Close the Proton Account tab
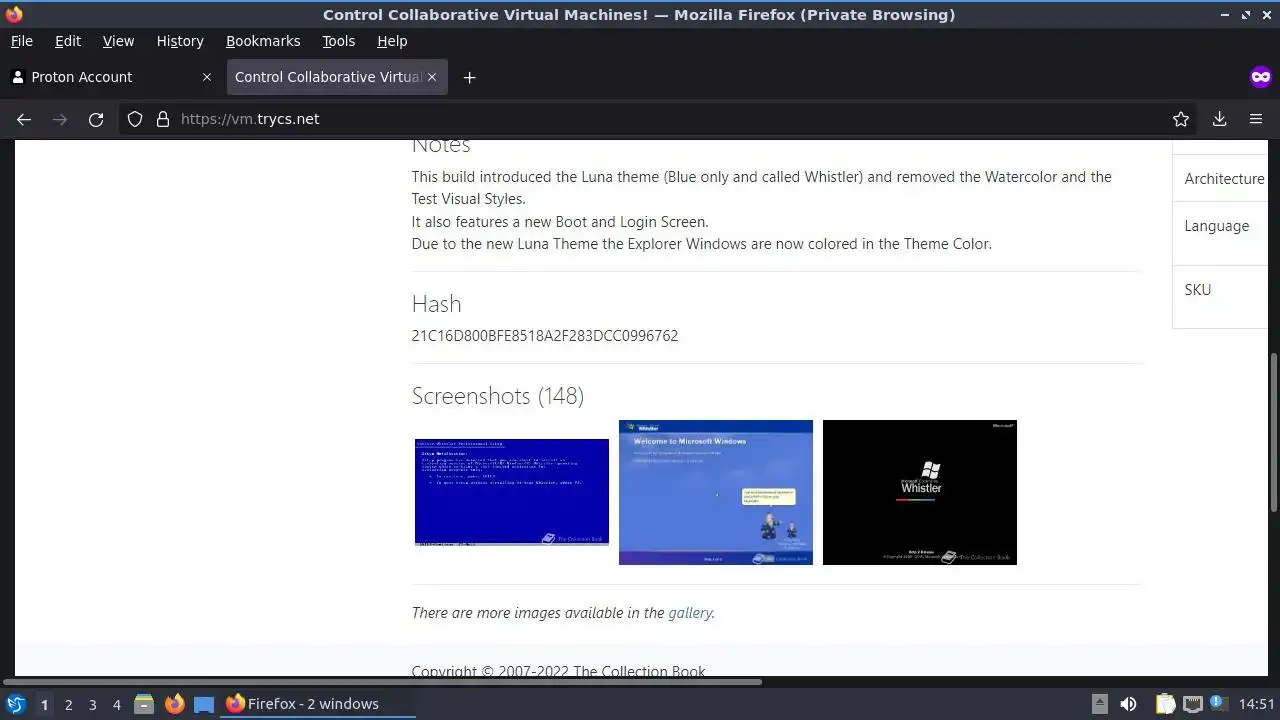The image size is (1280, 720). tap(207, 77)
